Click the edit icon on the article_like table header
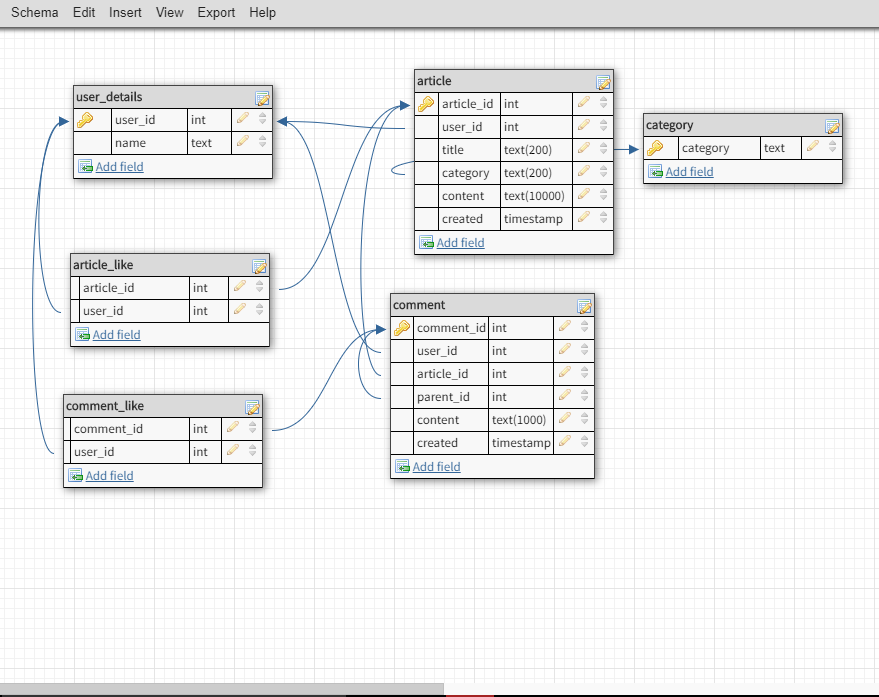Image resolution: width=879 pixels, height=697 pixels. [x=259, y=265]
